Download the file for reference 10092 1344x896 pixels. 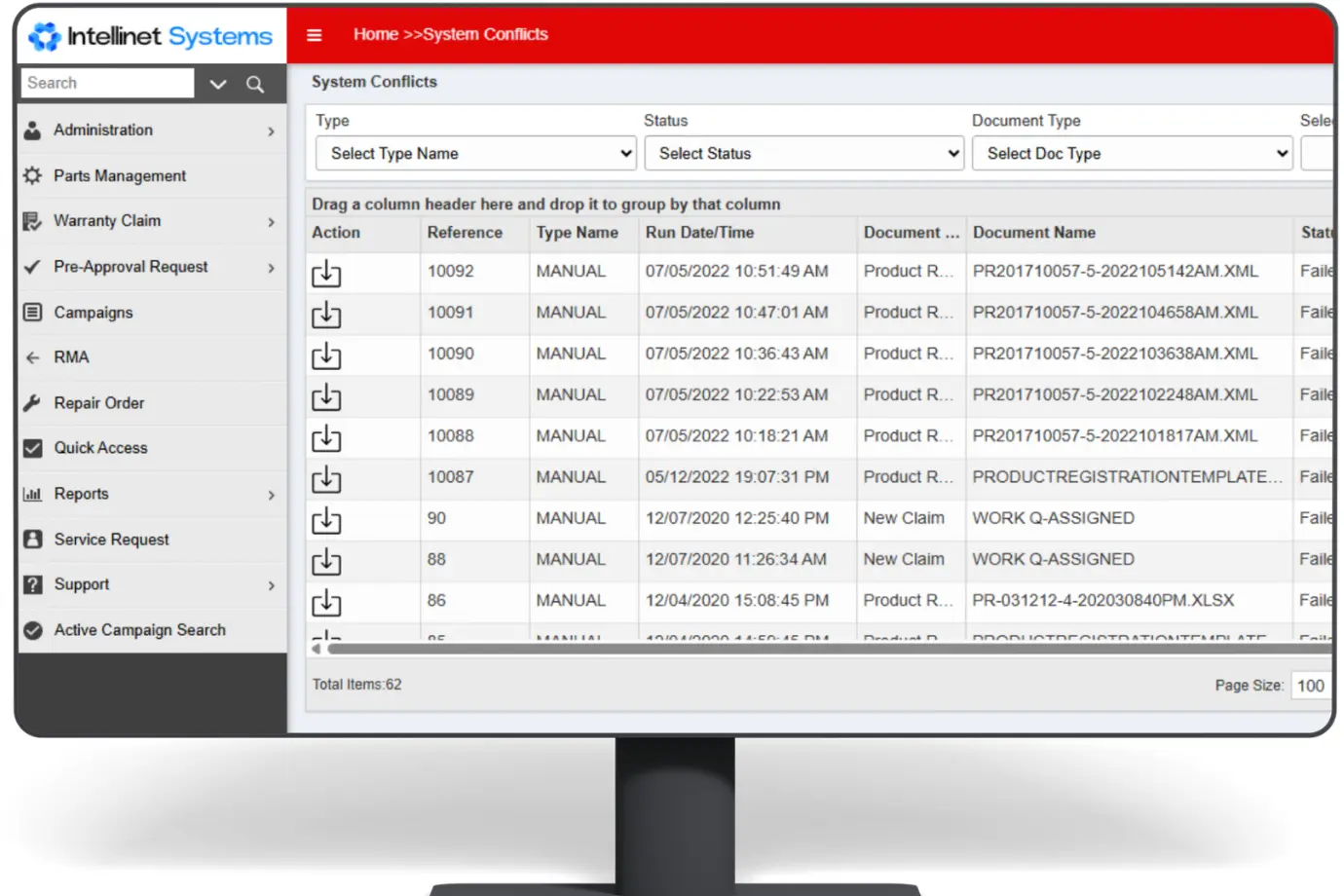click(326, 274)
